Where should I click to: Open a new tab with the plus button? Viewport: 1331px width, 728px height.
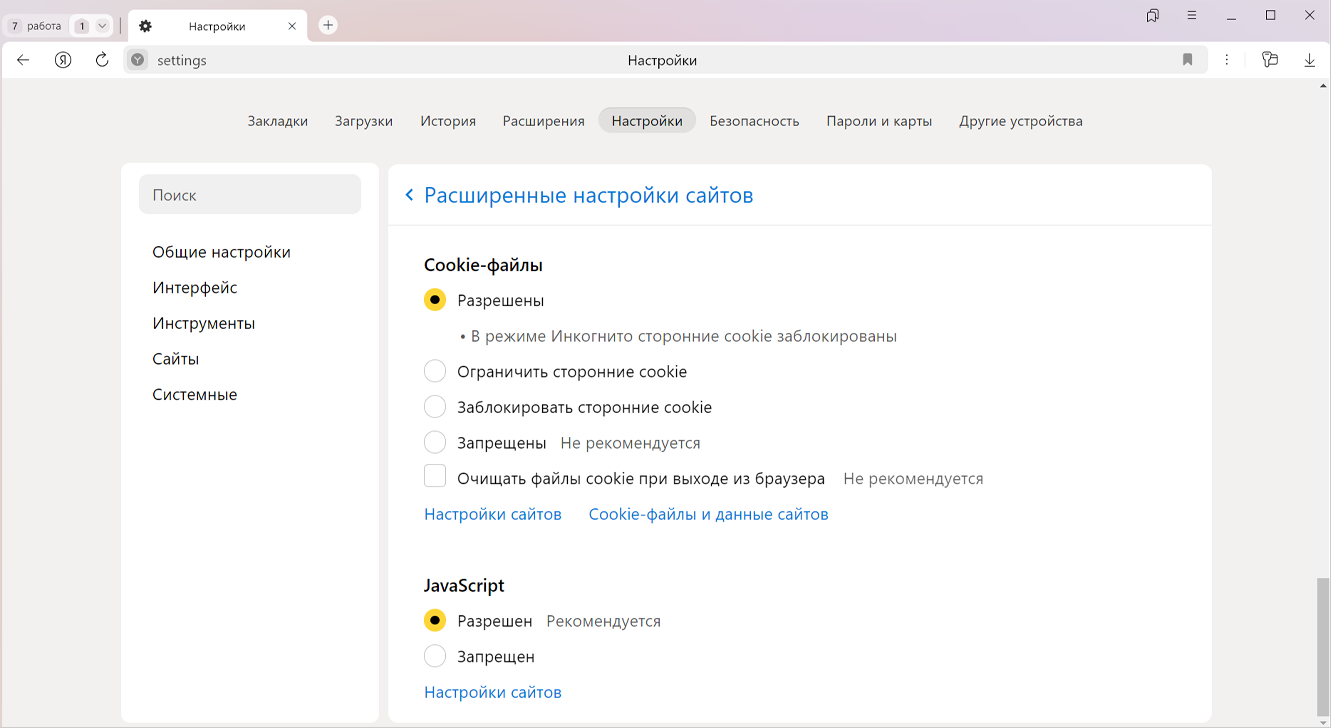328,26
